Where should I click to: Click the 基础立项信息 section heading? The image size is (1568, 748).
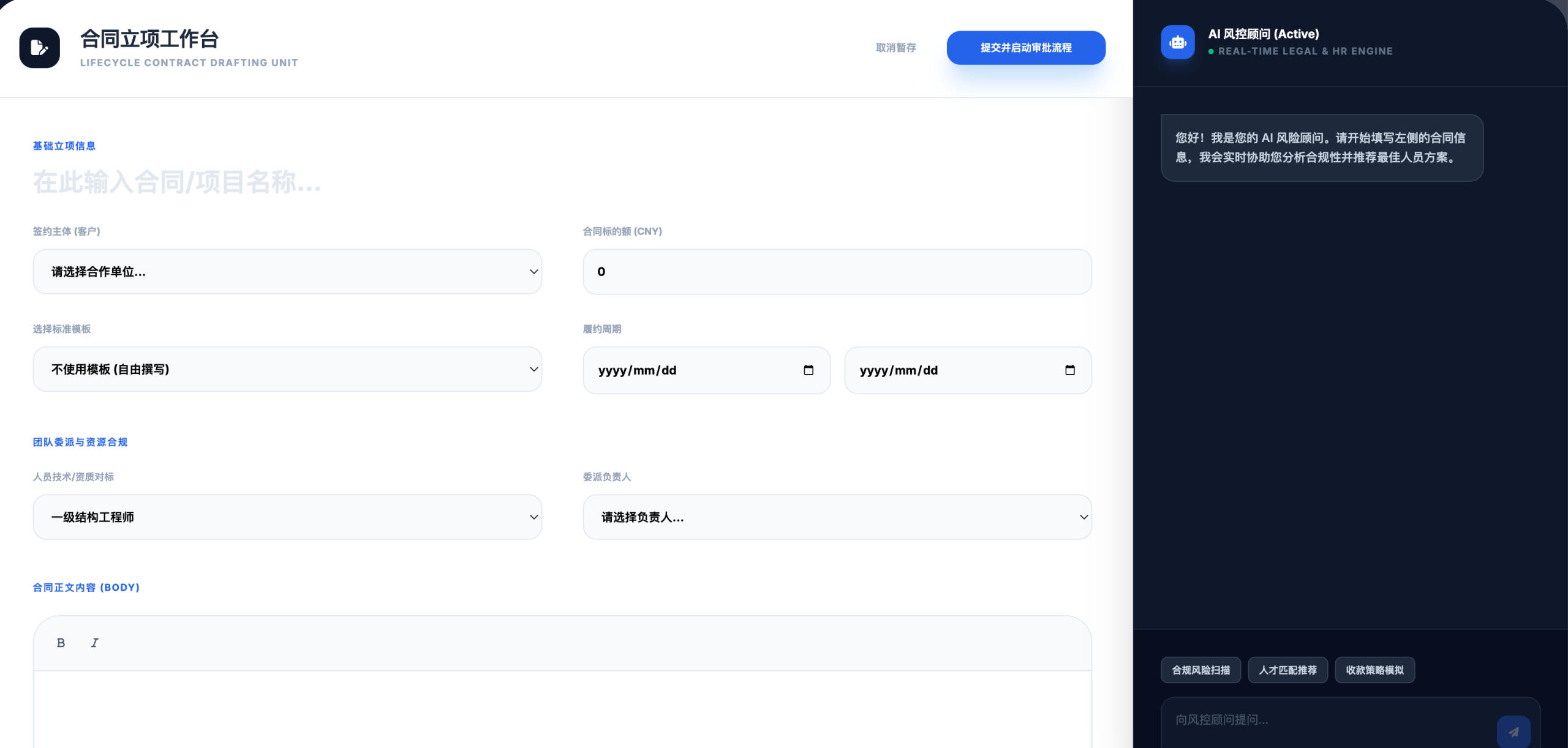click(64, 146)
